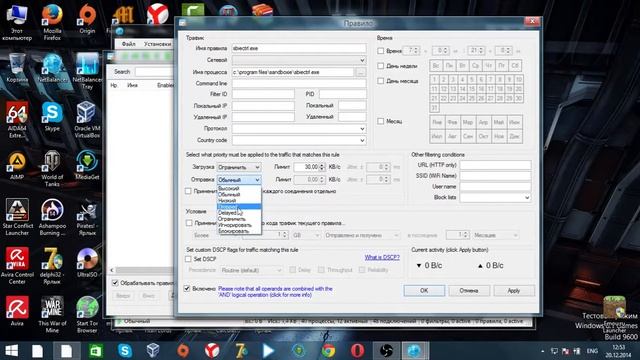Open Windows Store from the taskbar

tap(96, 351)
